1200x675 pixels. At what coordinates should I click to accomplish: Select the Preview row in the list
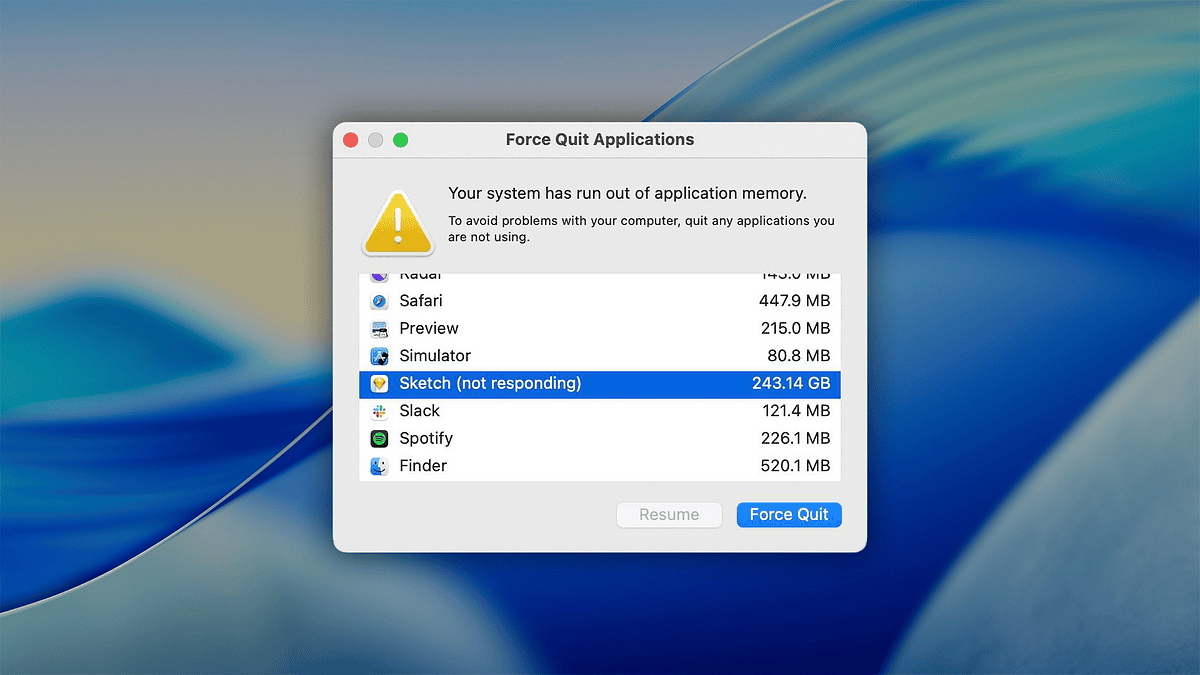click(600, 328)
